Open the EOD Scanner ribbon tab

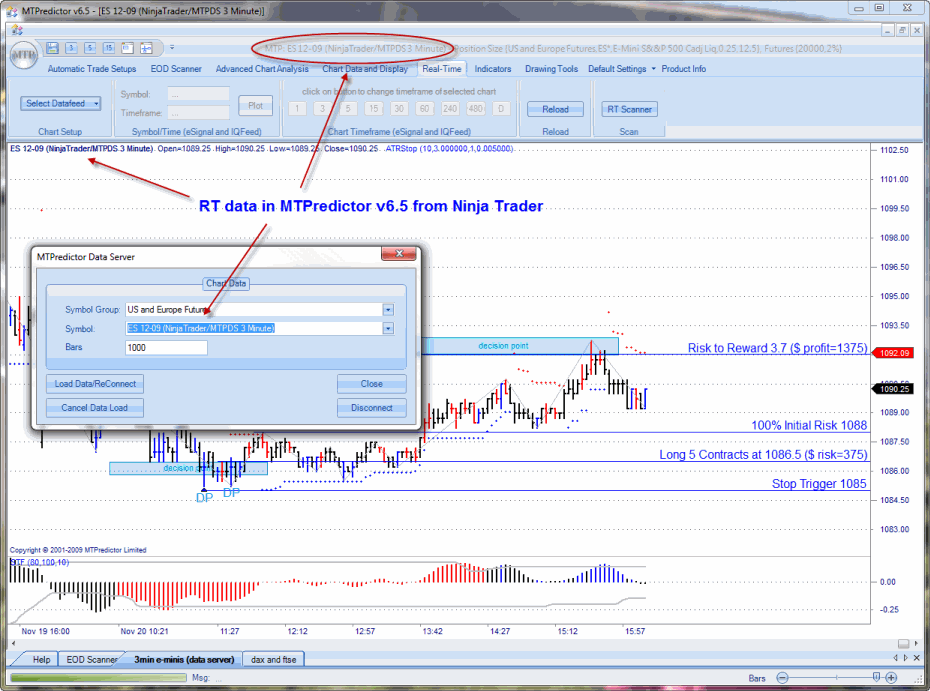pos(176,69)
